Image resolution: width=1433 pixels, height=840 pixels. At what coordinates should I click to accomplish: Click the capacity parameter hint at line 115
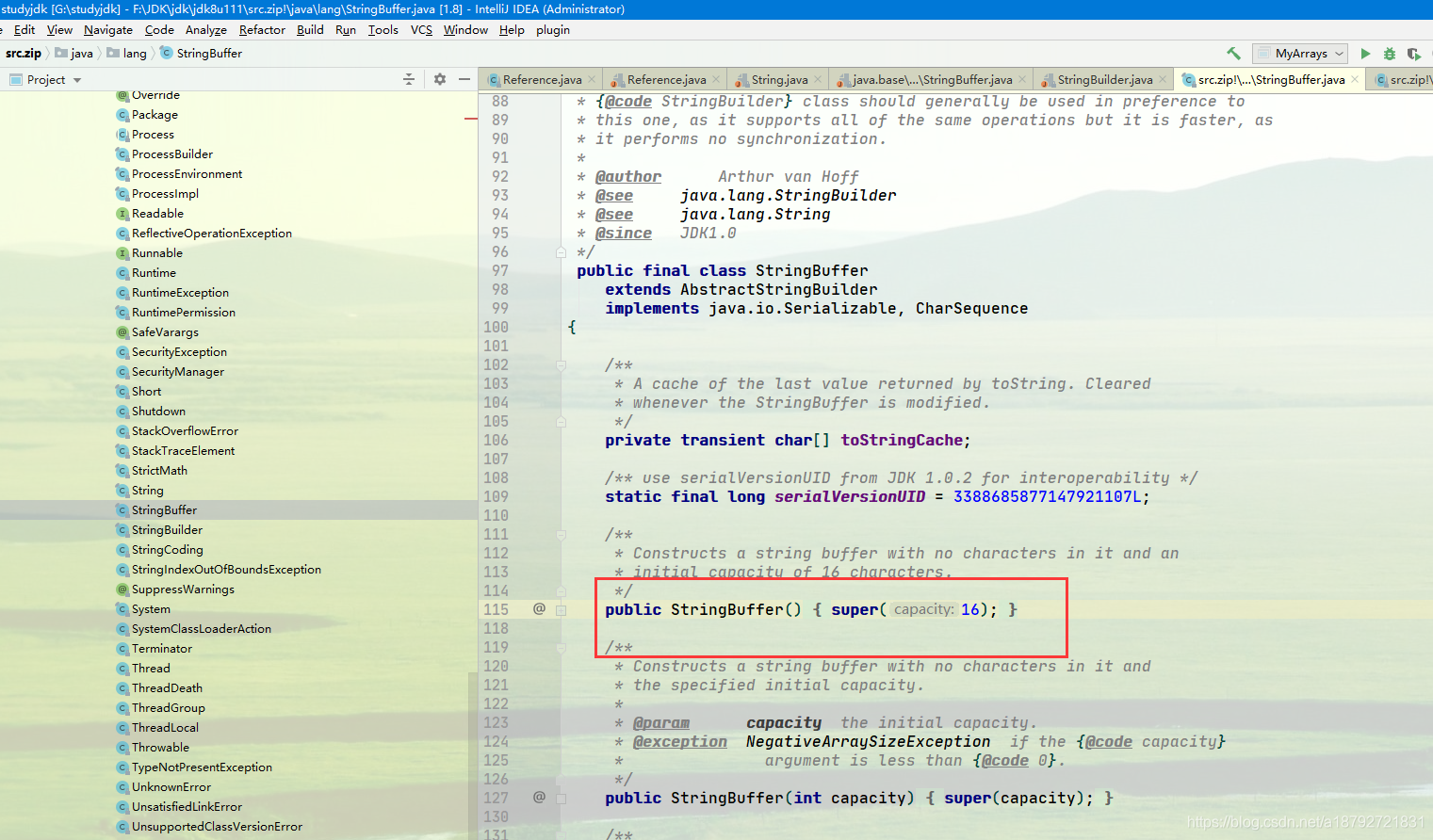pyautogui.click(x=924, y=610)
